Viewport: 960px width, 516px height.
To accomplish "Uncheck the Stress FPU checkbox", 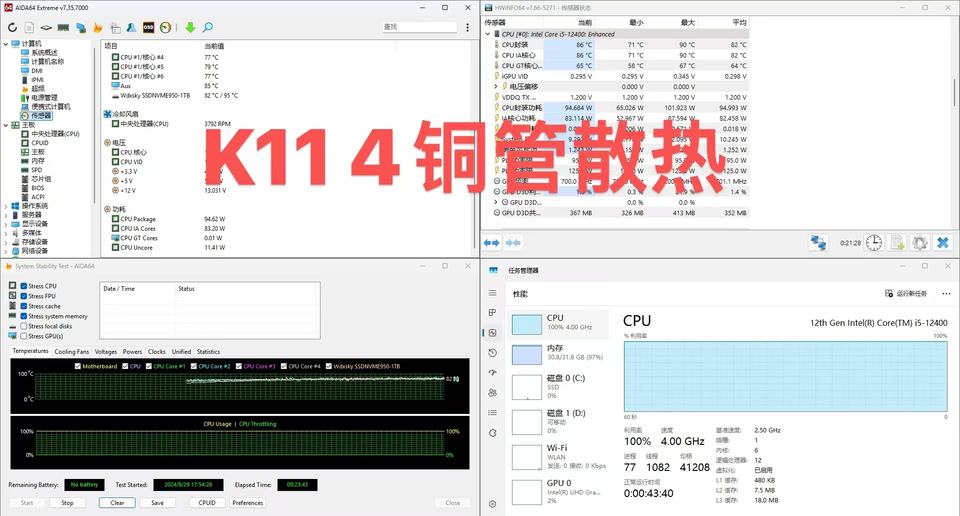I will [x=23, y=296].
